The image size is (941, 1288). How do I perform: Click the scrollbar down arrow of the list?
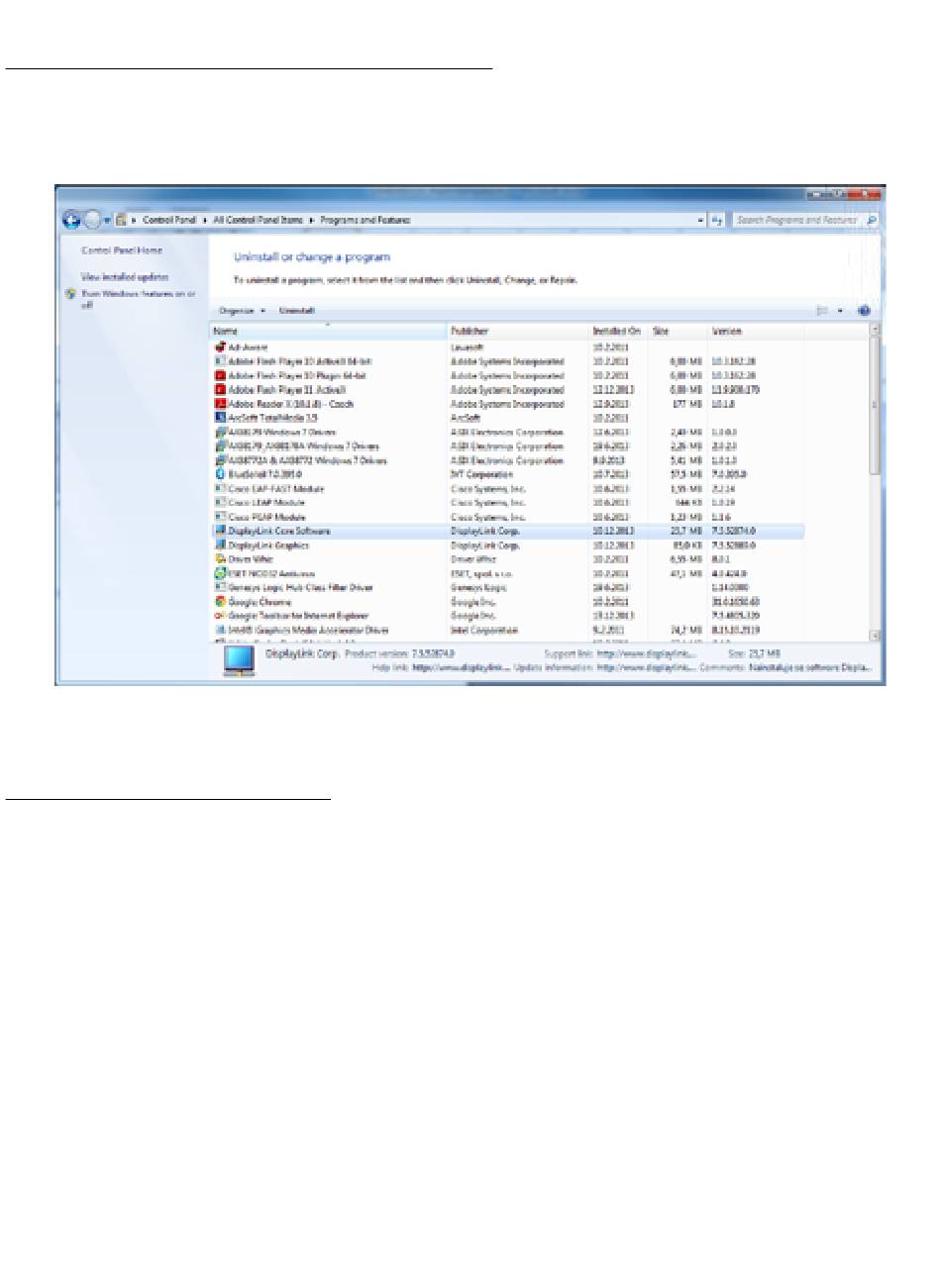pos(875,635)
